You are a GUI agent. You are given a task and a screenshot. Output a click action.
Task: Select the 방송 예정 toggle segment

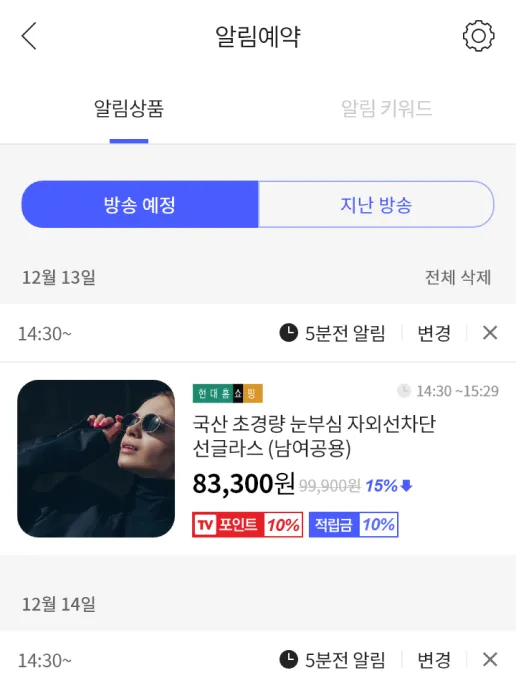[x=140, y=204]
